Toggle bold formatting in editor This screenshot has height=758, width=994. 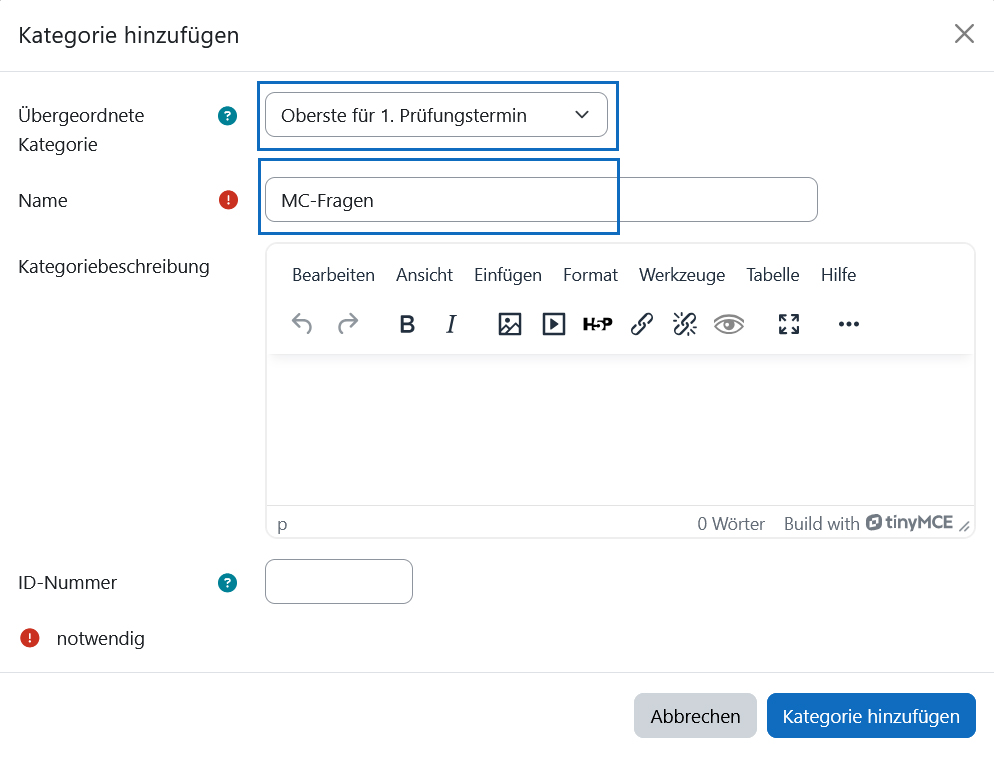[x=407, y=324]
